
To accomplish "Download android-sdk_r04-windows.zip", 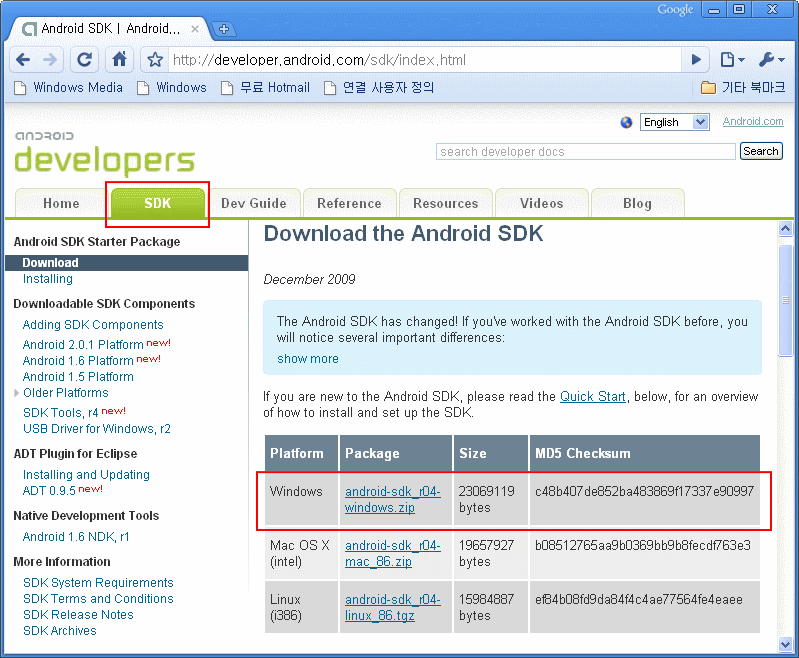I will tap(392, 499).
